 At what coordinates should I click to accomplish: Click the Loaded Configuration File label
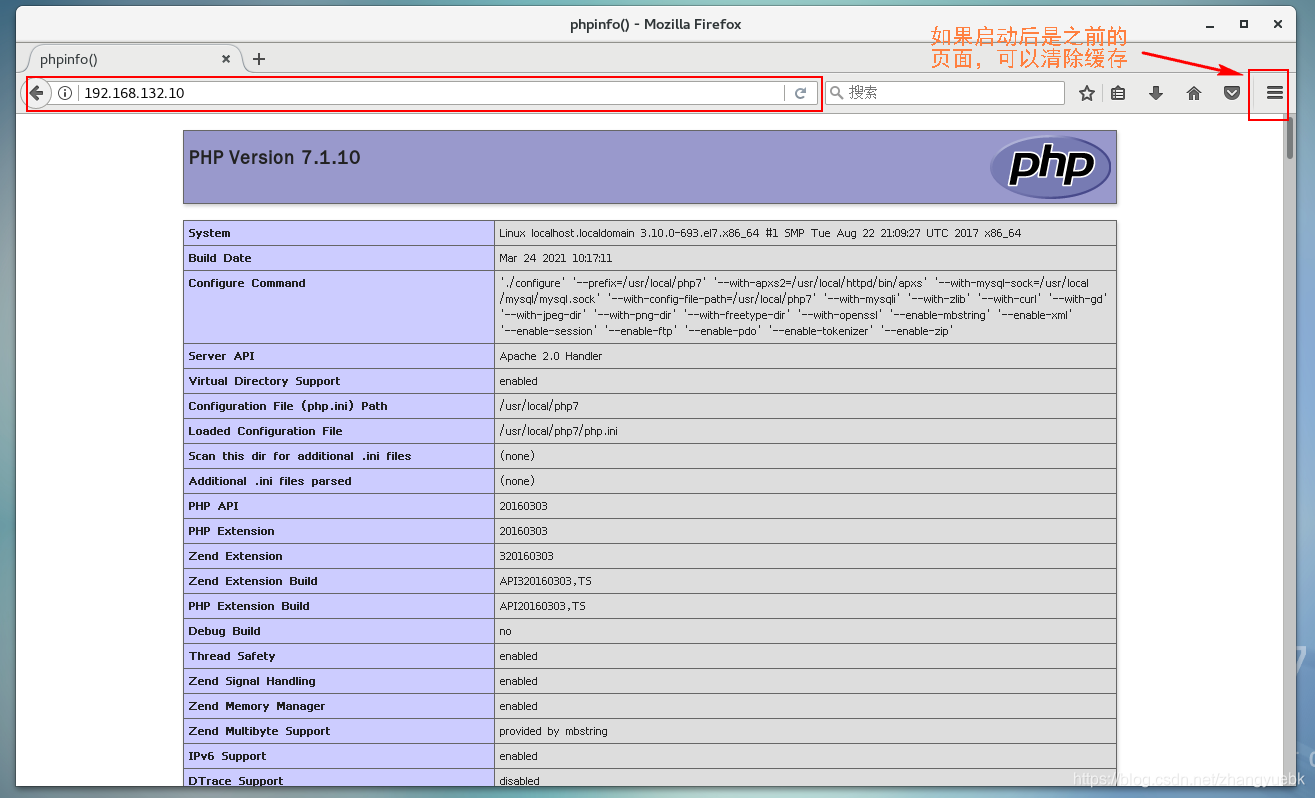[x=265, y=431]
